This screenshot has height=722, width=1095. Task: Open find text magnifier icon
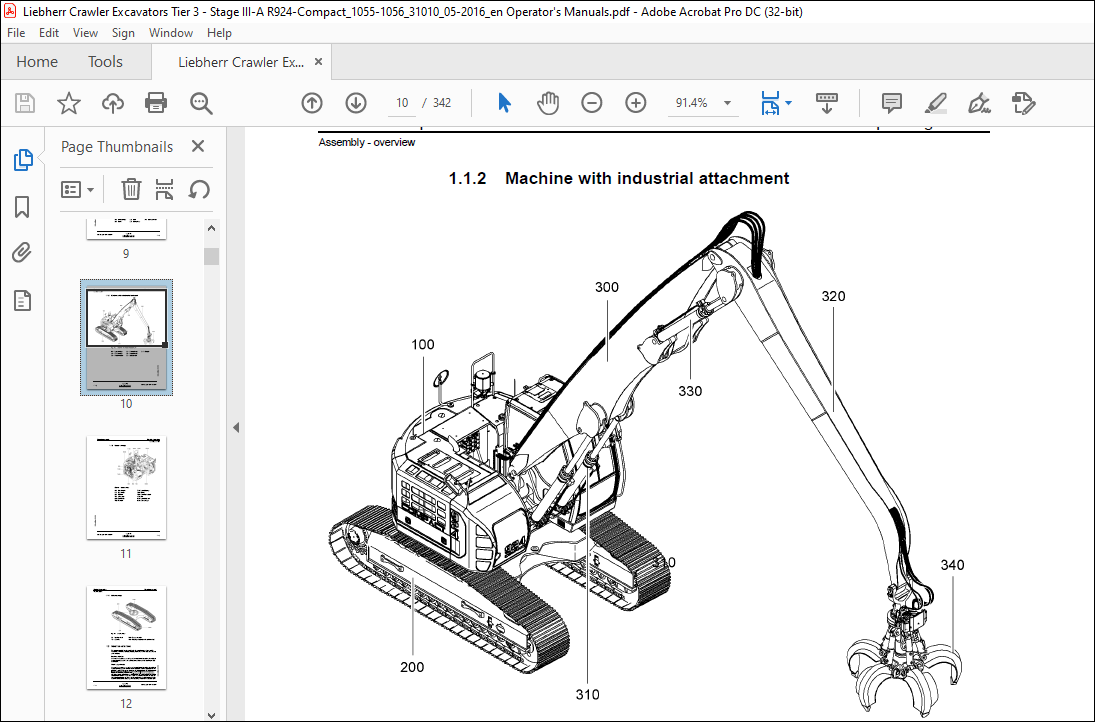[x=201, y=103]
